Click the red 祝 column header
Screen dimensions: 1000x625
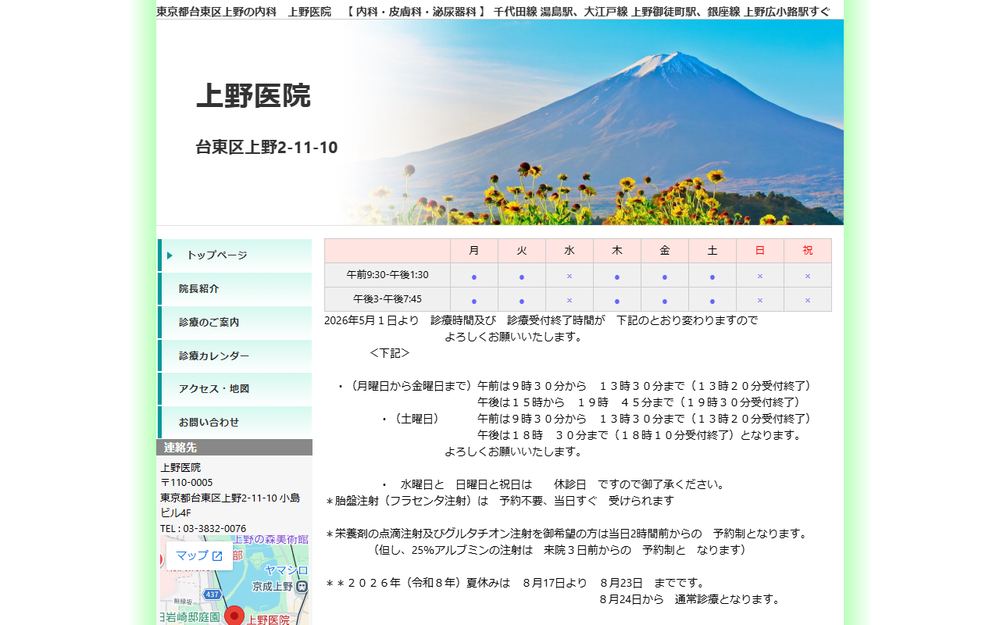point(807,251)
